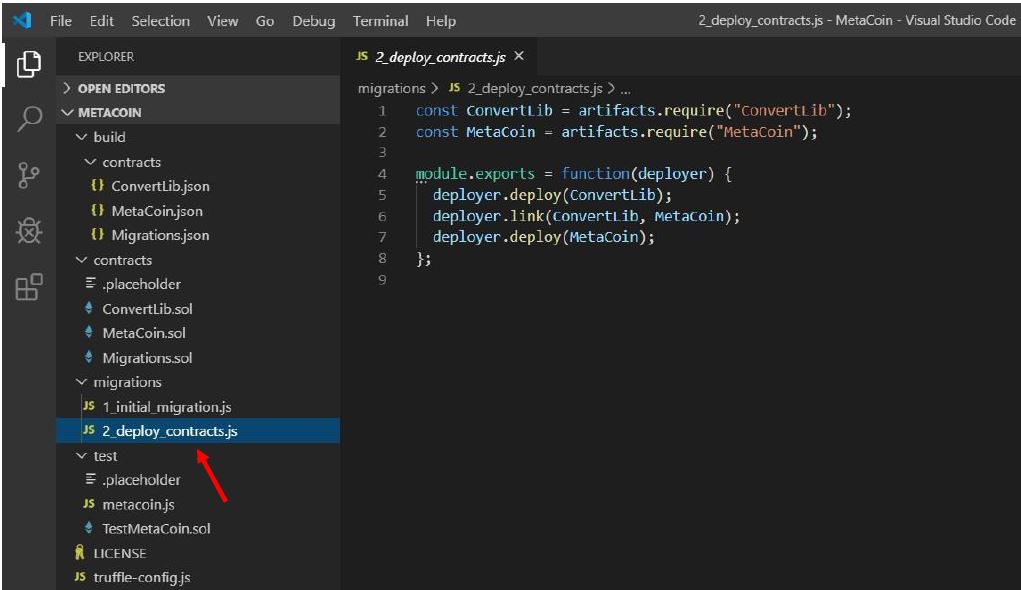This screenshot has height=590, width=1021.
Task: Open ConvertLib.json in build contracts
Action: point(160,186)
